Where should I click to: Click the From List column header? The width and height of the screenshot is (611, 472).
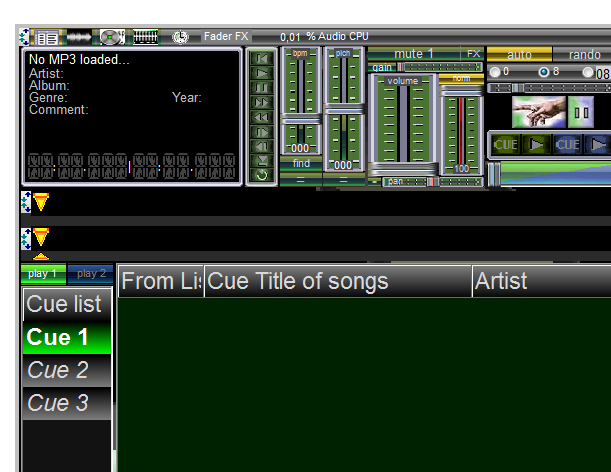click(161, 281)
